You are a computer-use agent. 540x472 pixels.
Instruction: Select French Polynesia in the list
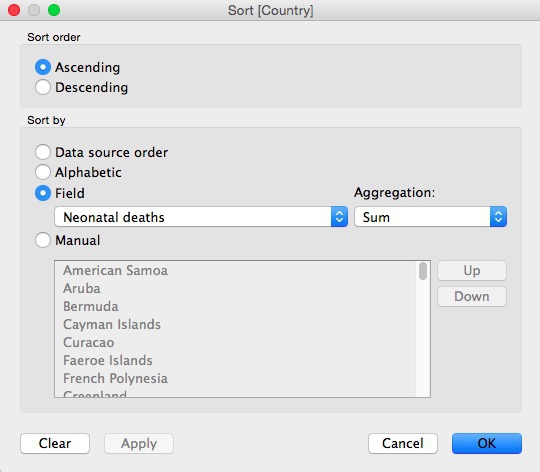115,378
